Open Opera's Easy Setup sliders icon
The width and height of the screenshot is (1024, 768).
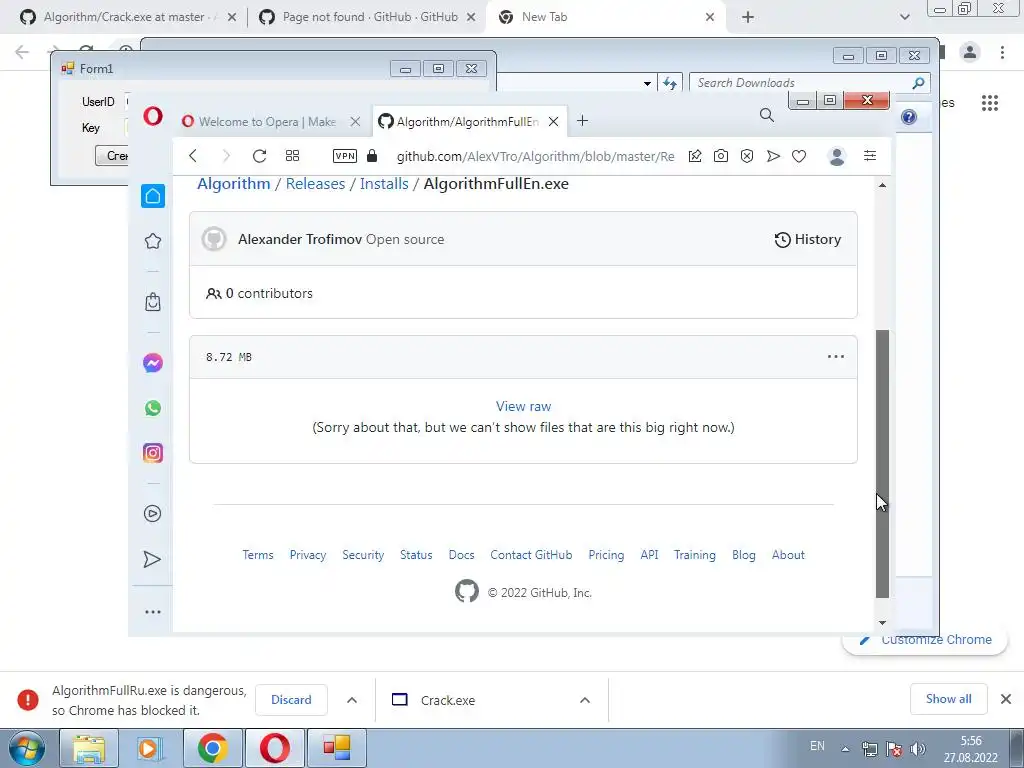pos(870,155)
